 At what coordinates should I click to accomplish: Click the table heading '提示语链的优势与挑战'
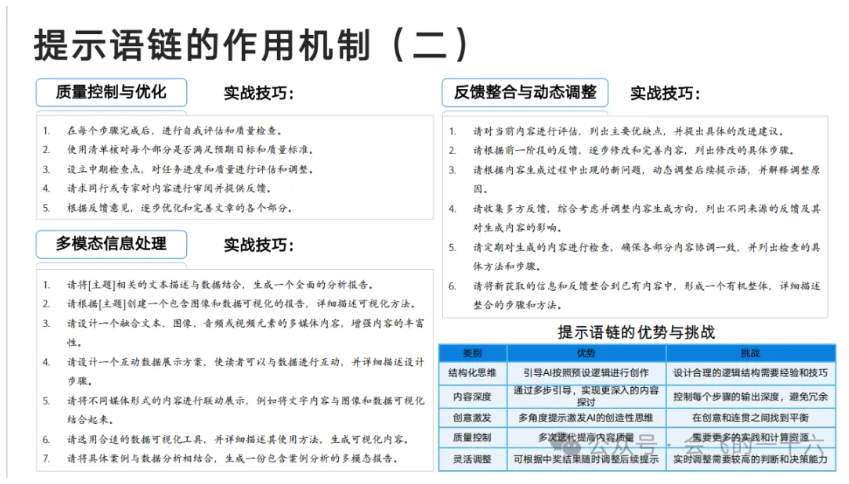[636, 332]
